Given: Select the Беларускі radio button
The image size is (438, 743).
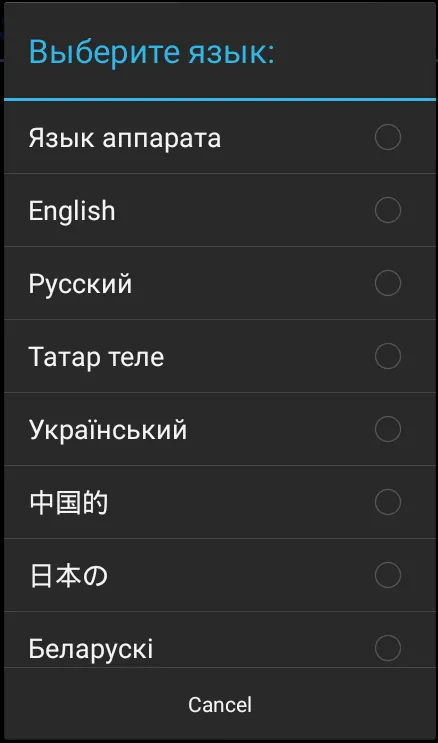Looking at the screenshot, I should point(388,648).
